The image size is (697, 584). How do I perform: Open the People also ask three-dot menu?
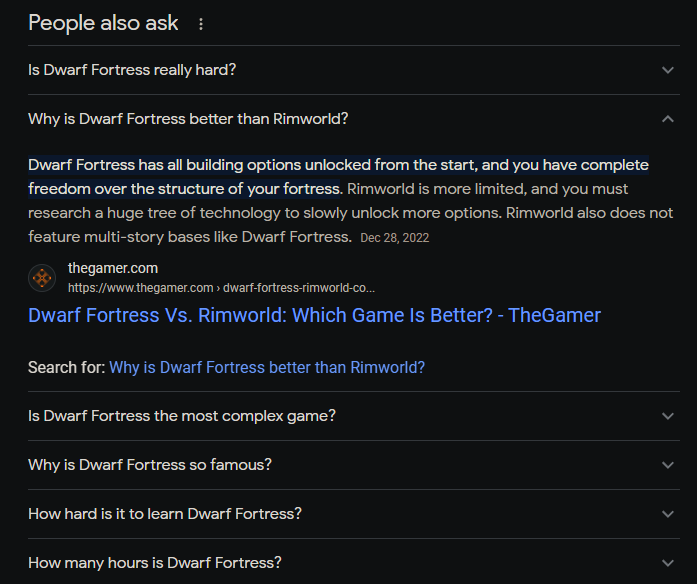pyautogui.click(x=201, y=24)
